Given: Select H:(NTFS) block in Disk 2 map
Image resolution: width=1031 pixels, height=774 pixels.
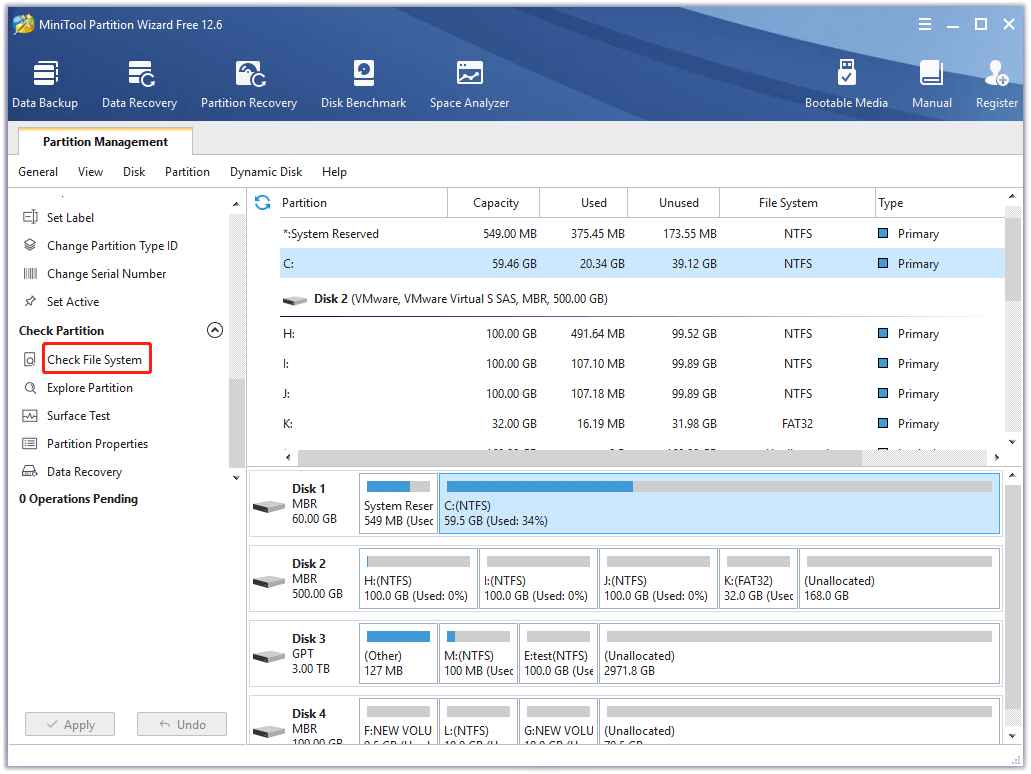Looking at the screenshot, I should point(418,579).
